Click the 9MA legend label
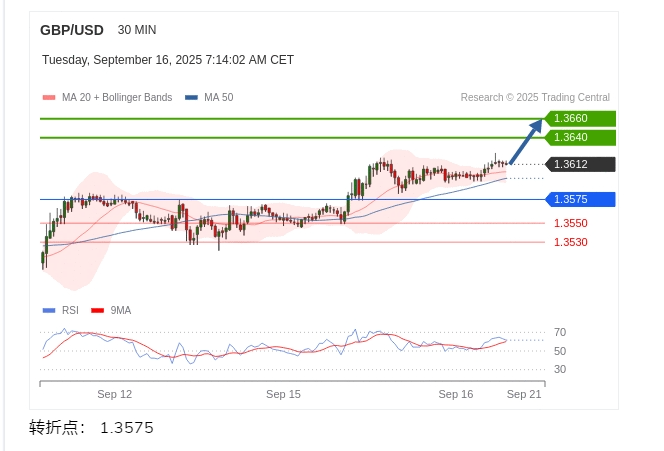Viewport: 664px width, 451px height. 121,310
